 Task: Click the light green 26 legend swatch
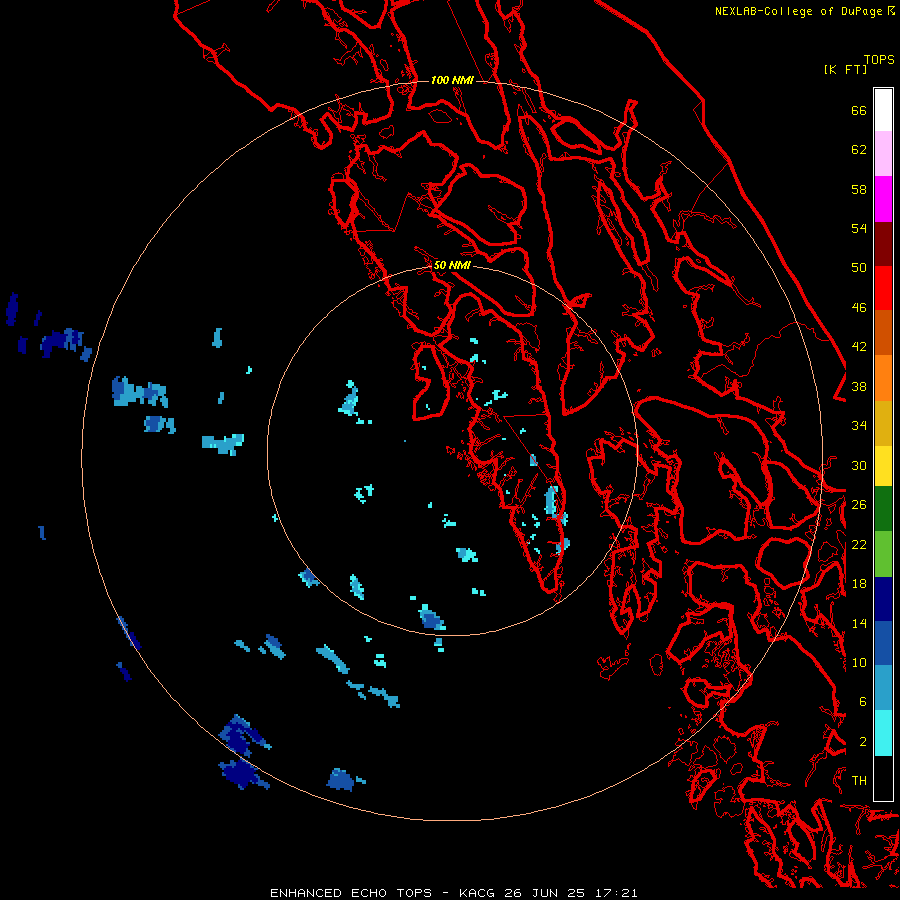tap(883, 554)
